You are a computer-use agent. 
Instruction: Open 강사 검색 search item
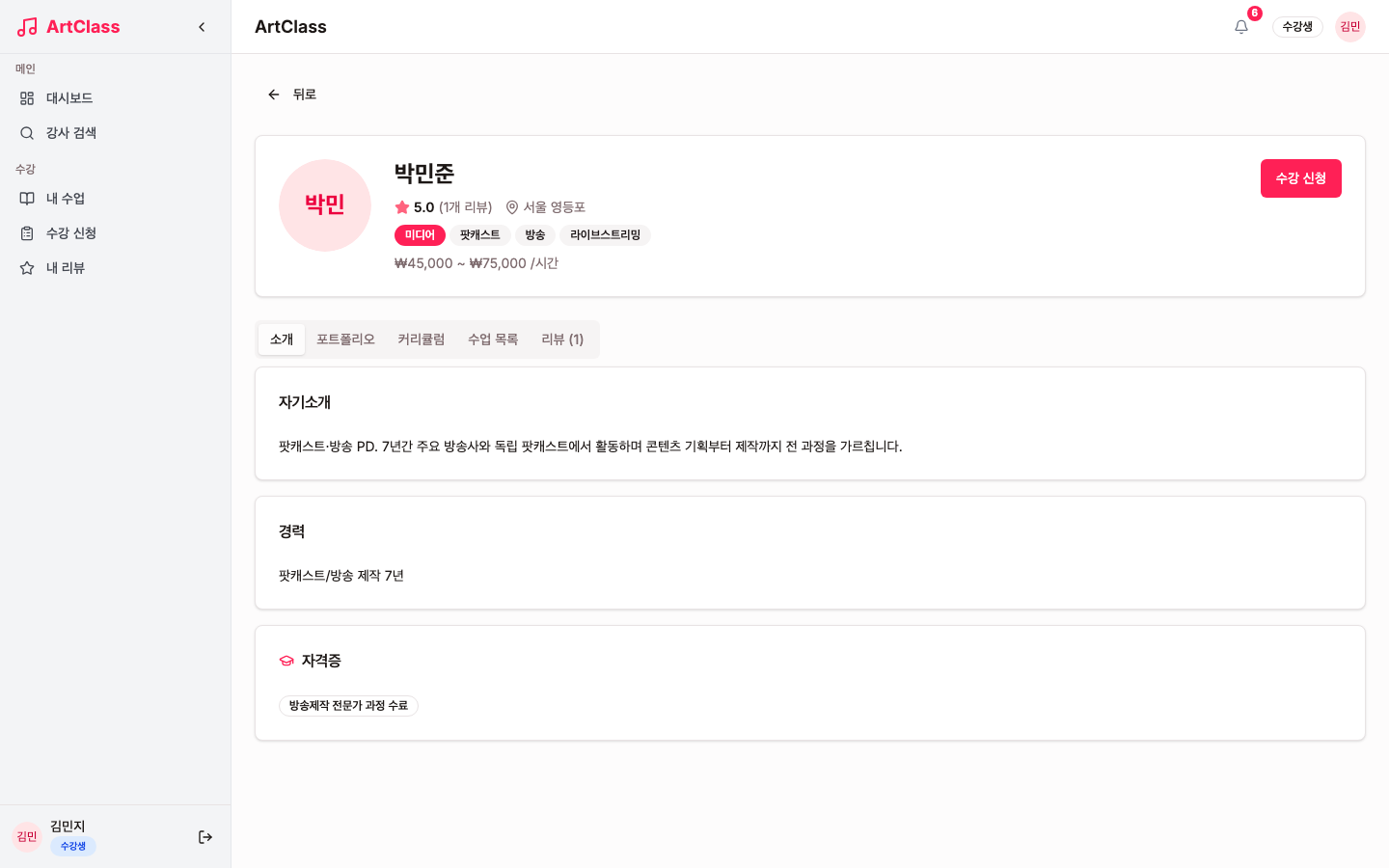tap(116, 133)
